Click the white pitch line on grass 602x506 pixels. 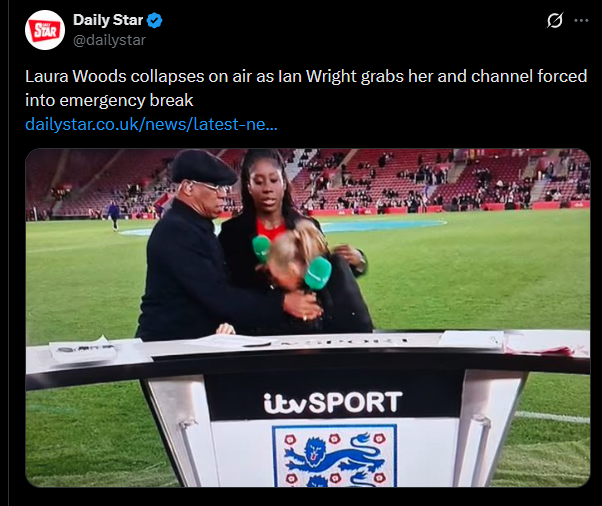click(552, 417)
